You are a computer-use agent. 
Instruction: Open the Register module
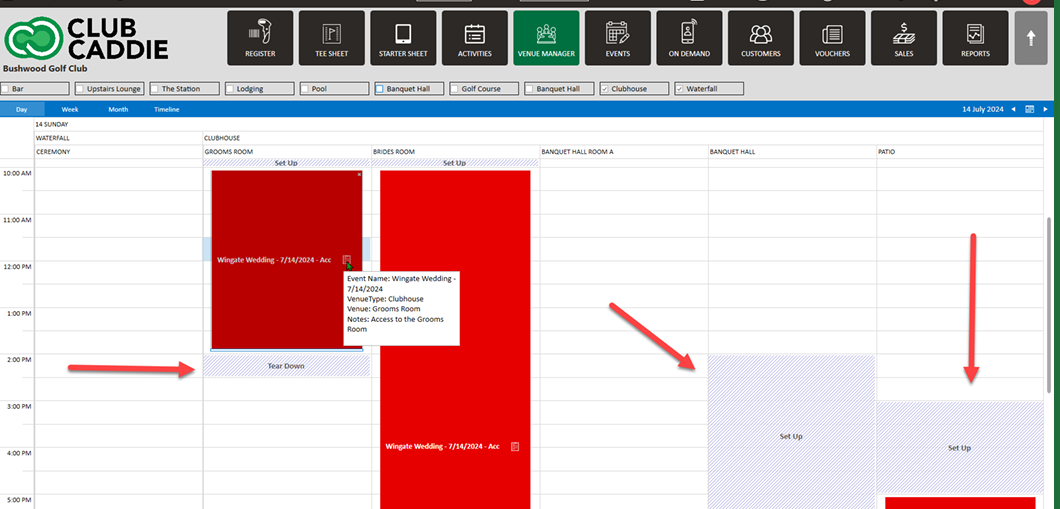[x=260, y=38]
